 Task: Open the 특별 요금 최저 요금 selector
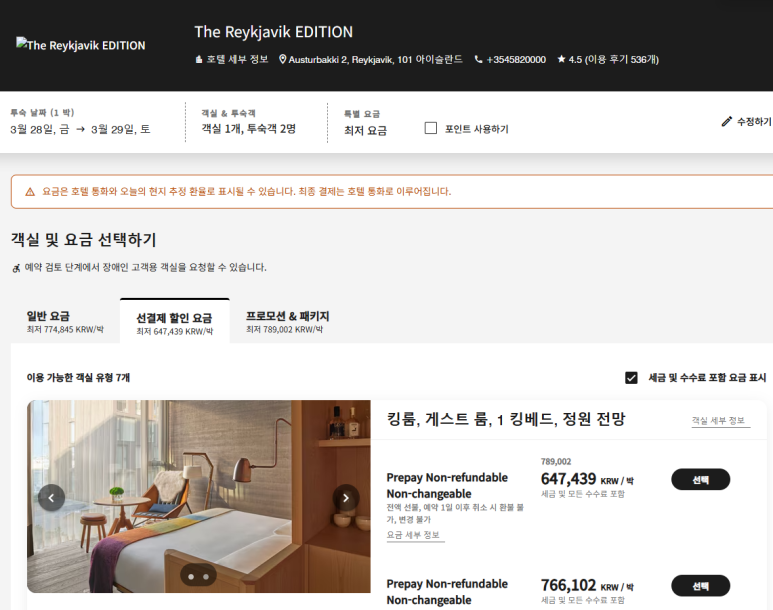click(365, 123)
